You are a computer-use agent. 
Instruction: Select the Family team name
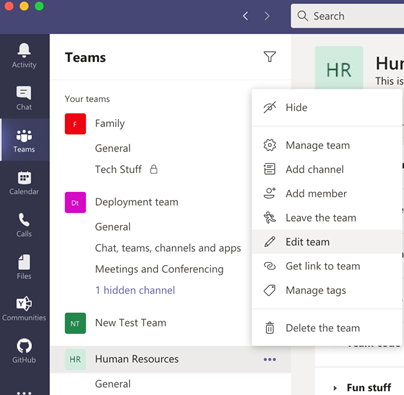(110, 124)
